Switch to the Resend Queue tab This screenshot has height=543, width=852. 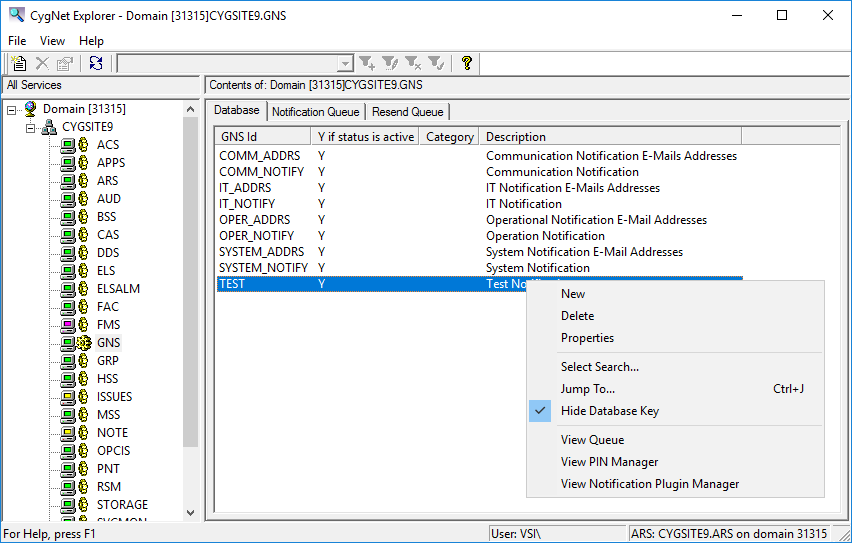408,112
